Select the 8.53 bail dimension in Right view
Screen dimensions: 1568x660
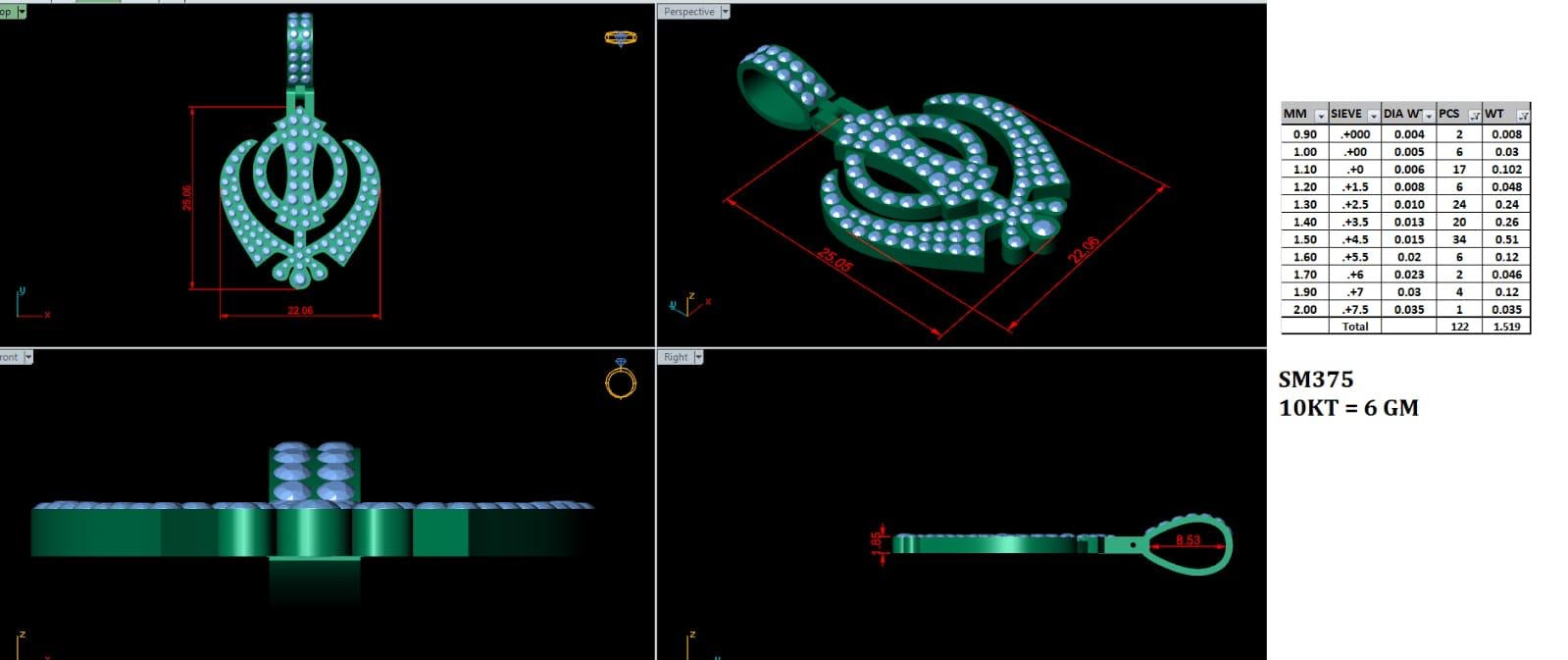(x=1187, y=540)
